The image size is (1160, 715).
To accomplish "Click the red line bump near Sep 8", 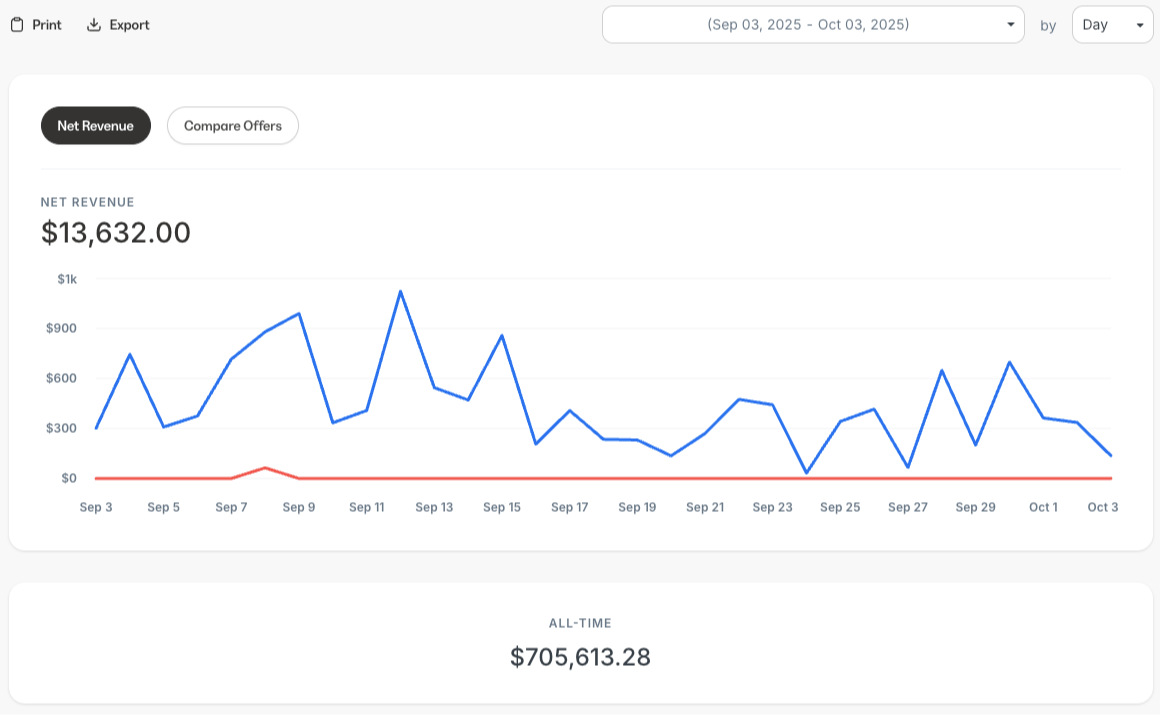I will [265, 467].
